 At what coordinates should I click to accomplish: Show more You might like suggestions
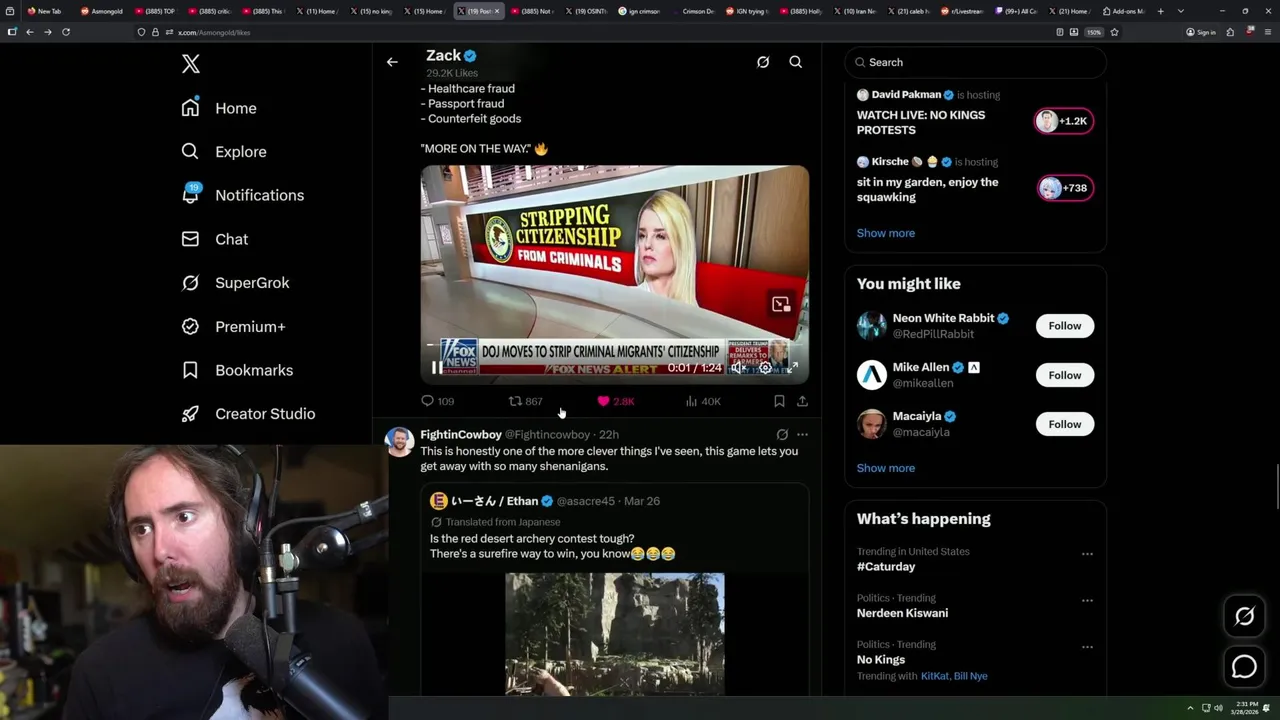[x=885, y=468]
